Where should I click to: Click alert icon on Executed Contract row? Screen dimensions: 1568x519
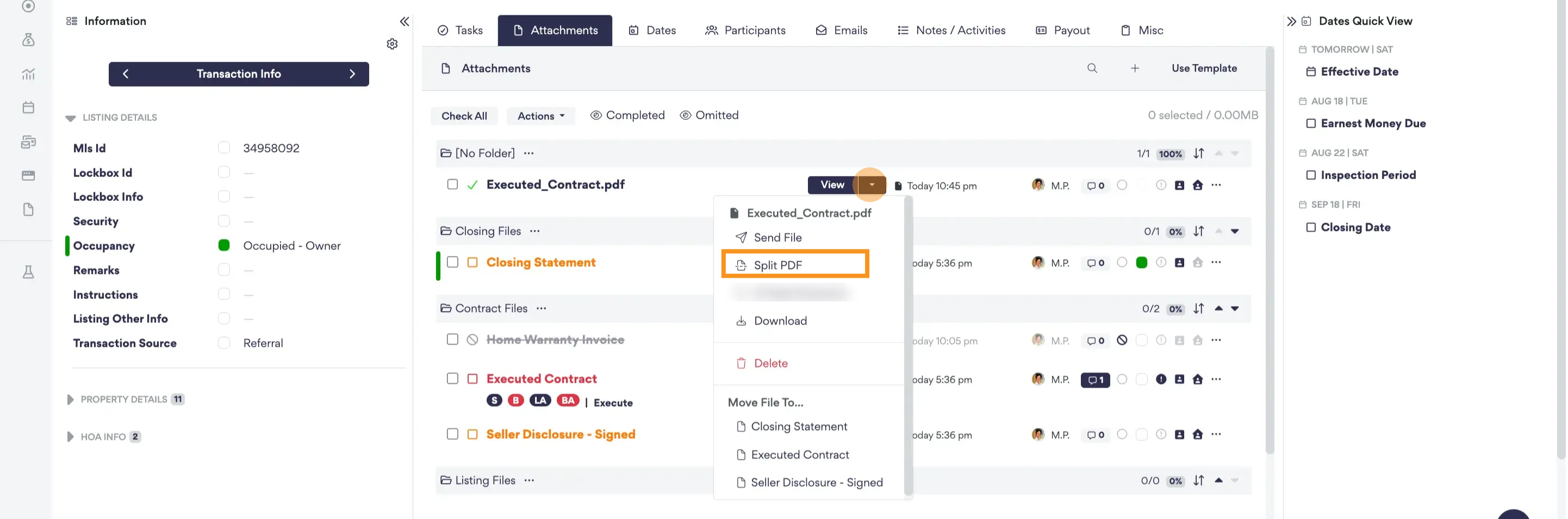pos(1161,380)
